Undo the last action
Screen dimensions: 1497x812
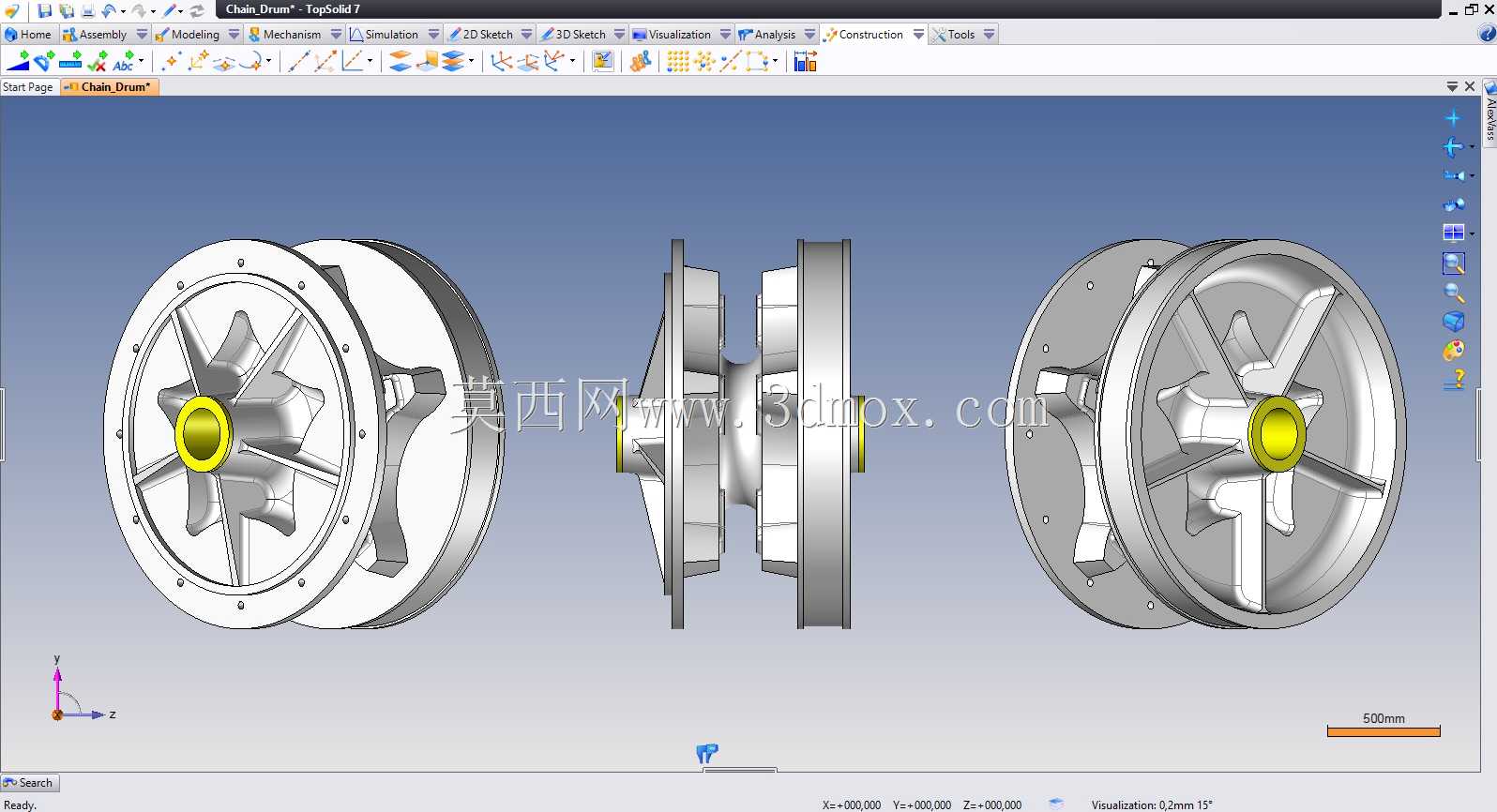(109, 10)
